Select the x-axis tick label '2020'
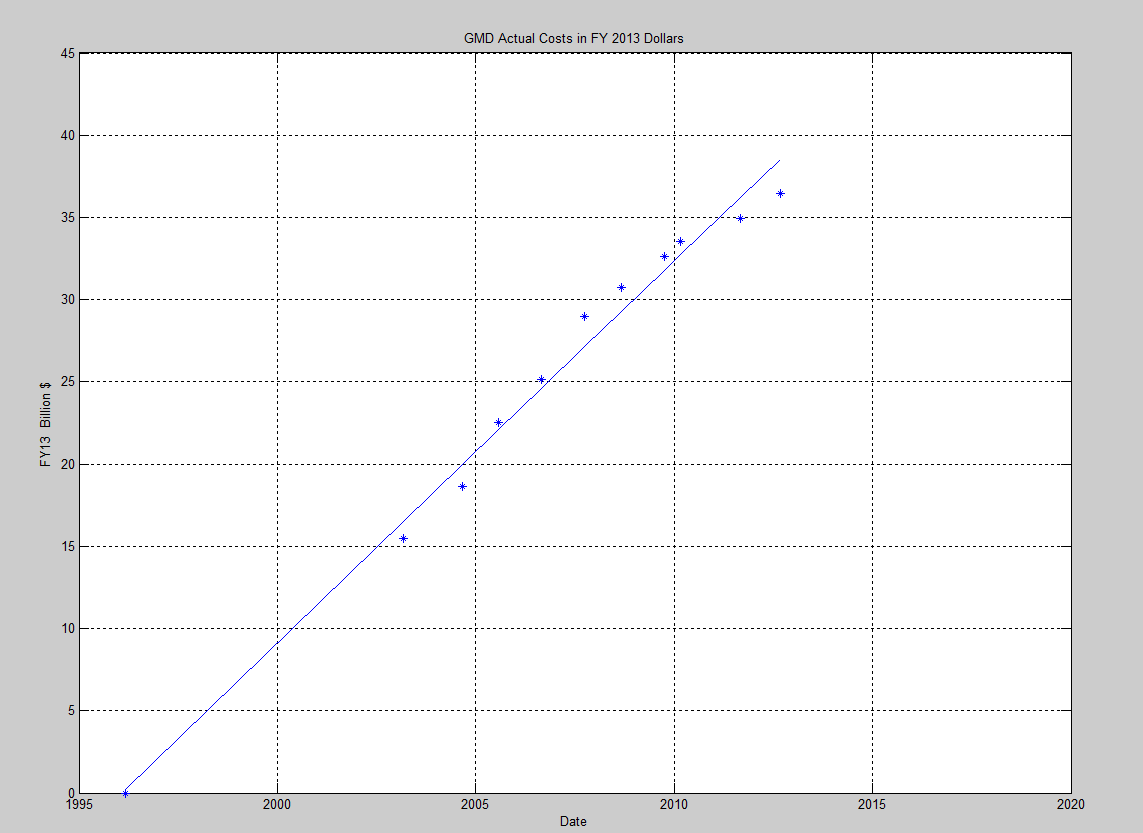 coord(1070,803)
